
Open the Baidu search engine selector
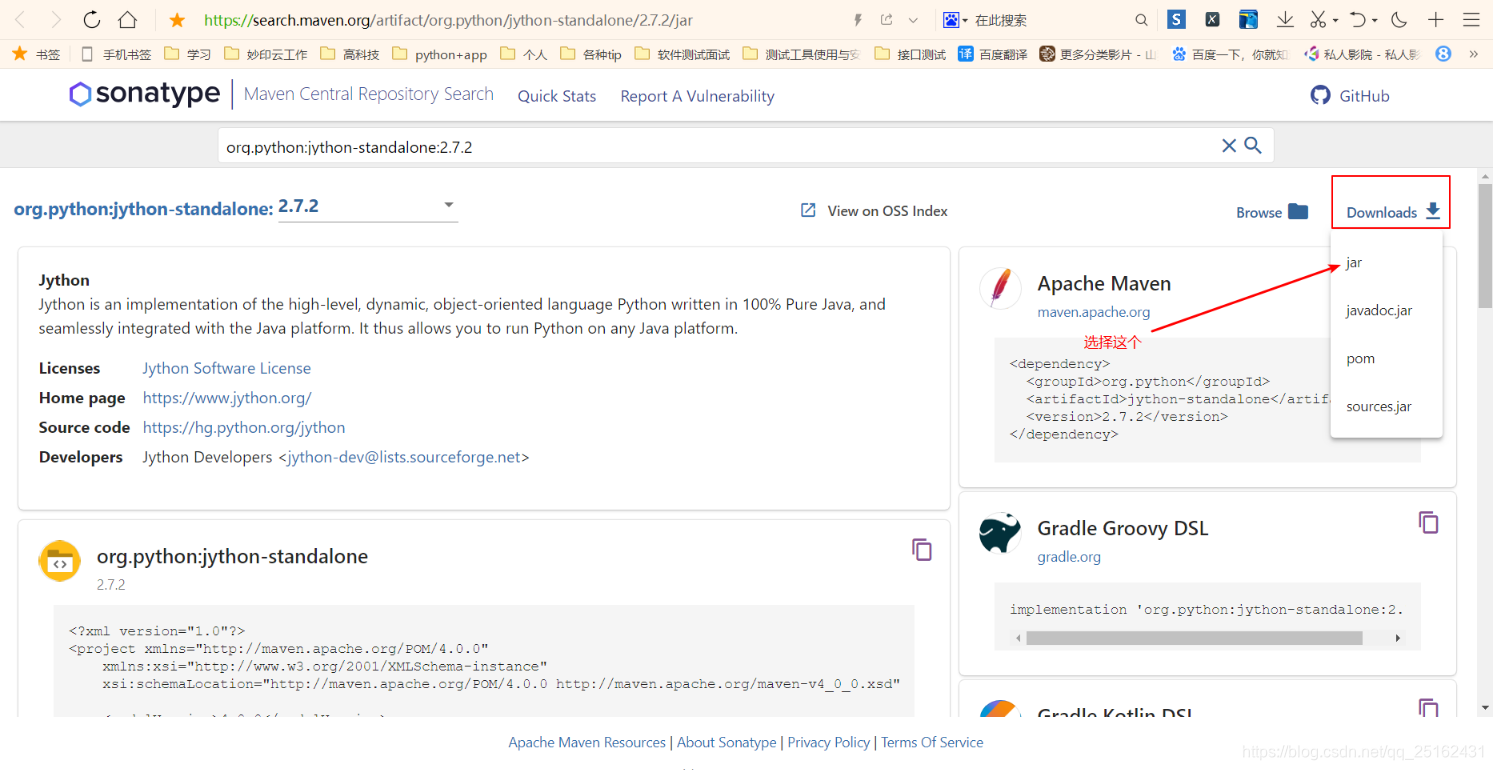click(x=955, y=20)
